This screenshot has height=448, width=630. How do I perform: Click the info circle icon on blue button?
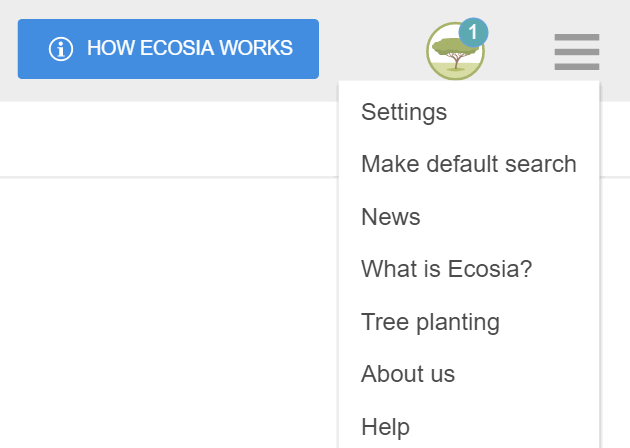61,49
